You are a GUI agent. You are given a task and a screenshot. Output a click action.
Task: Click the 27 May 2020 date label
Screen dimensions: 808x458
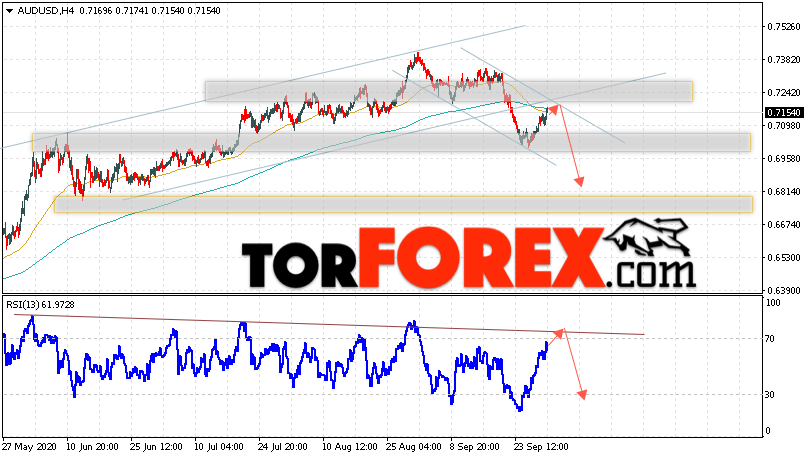29,447
